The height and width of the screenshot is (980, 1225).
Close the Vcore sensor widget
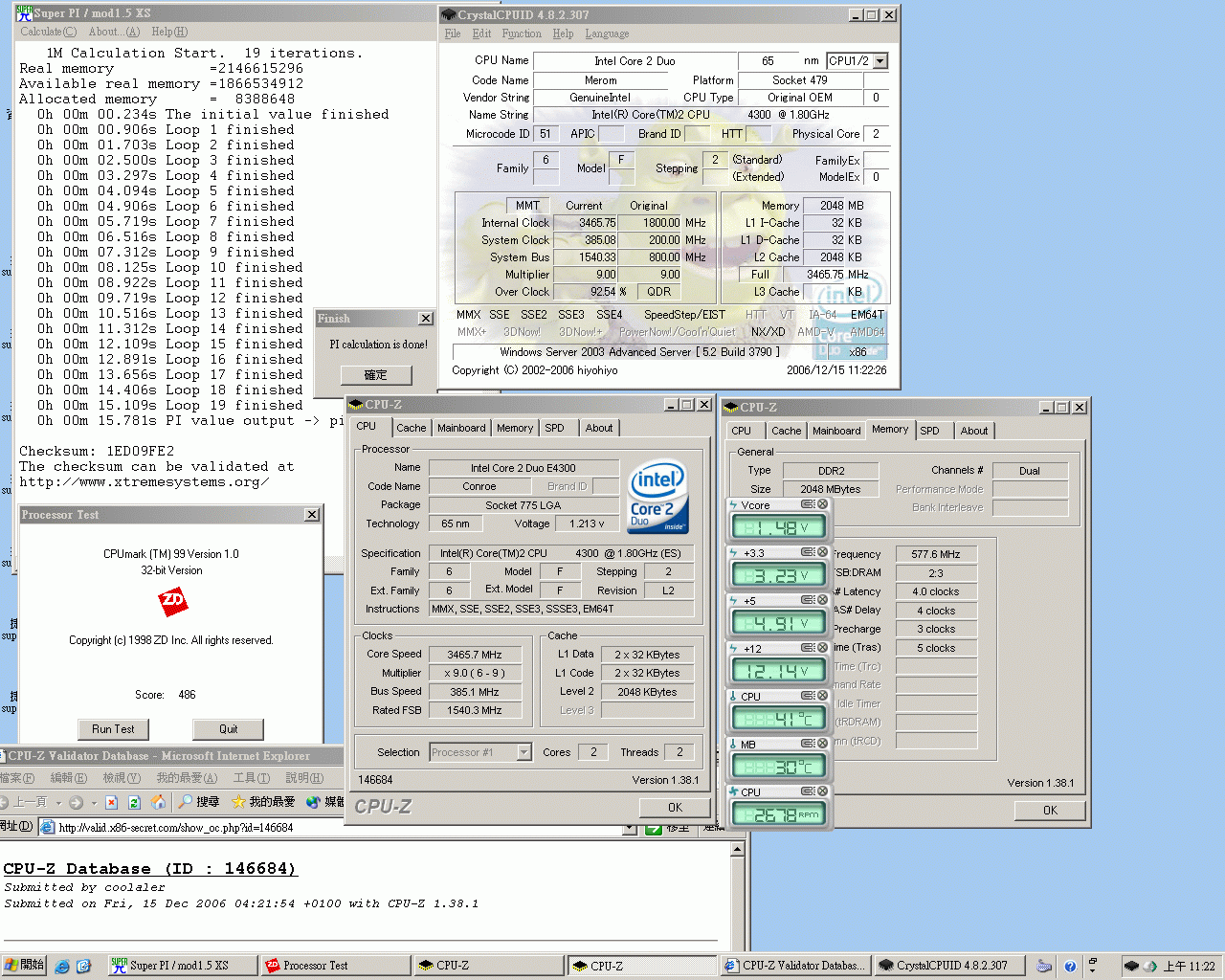click(822, 504)
